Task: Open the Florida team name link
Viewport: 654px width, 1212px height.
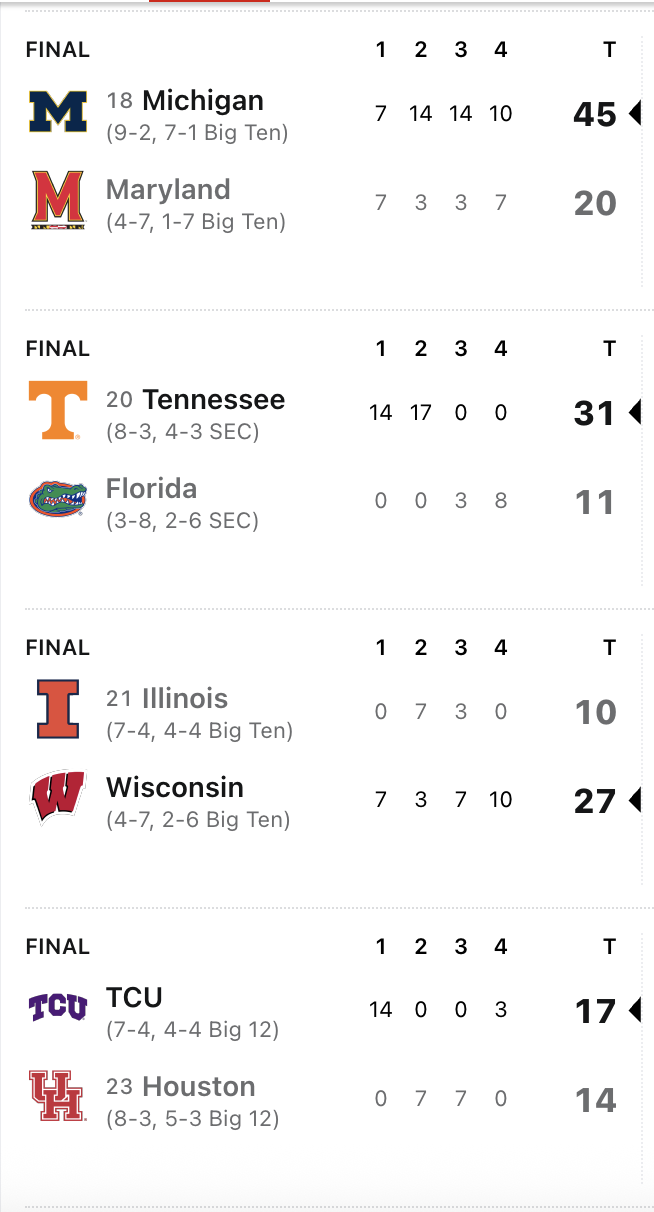Action: click(151, 488)
